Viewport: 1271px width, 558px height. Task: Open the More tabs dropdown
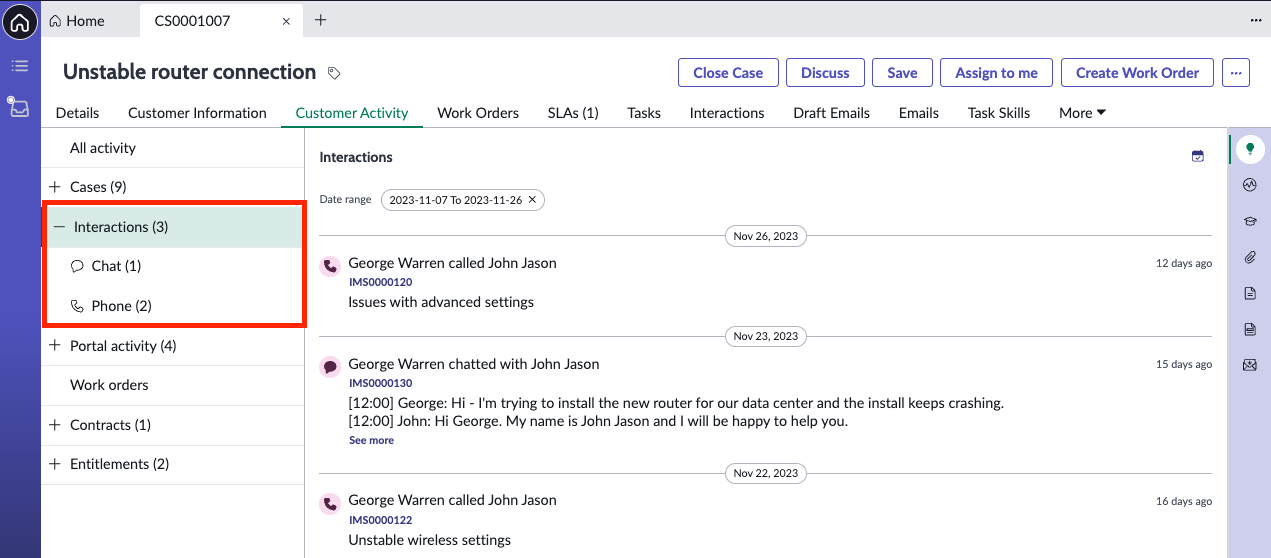click(1082, 113)
